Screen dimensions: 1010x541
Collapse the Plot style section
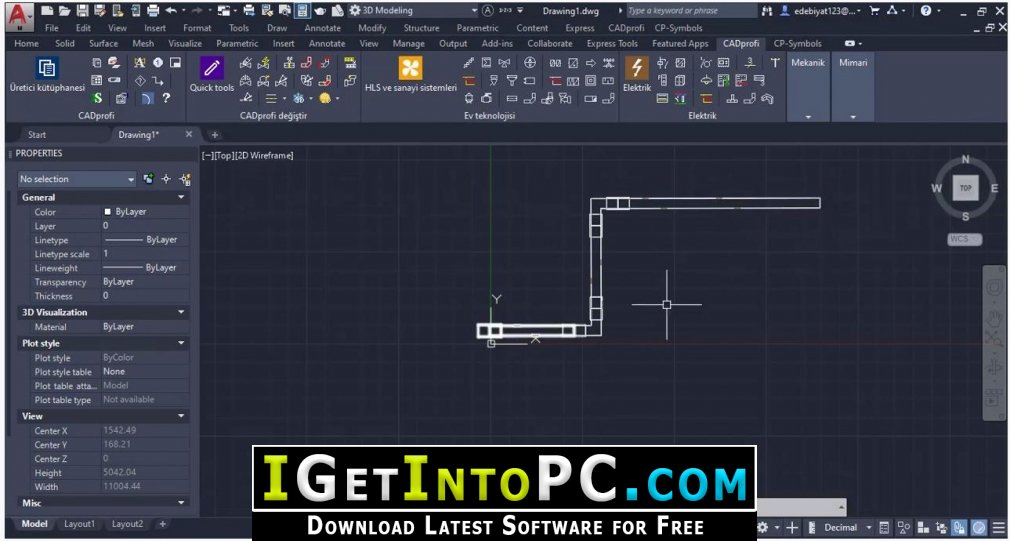click(181, 343)
